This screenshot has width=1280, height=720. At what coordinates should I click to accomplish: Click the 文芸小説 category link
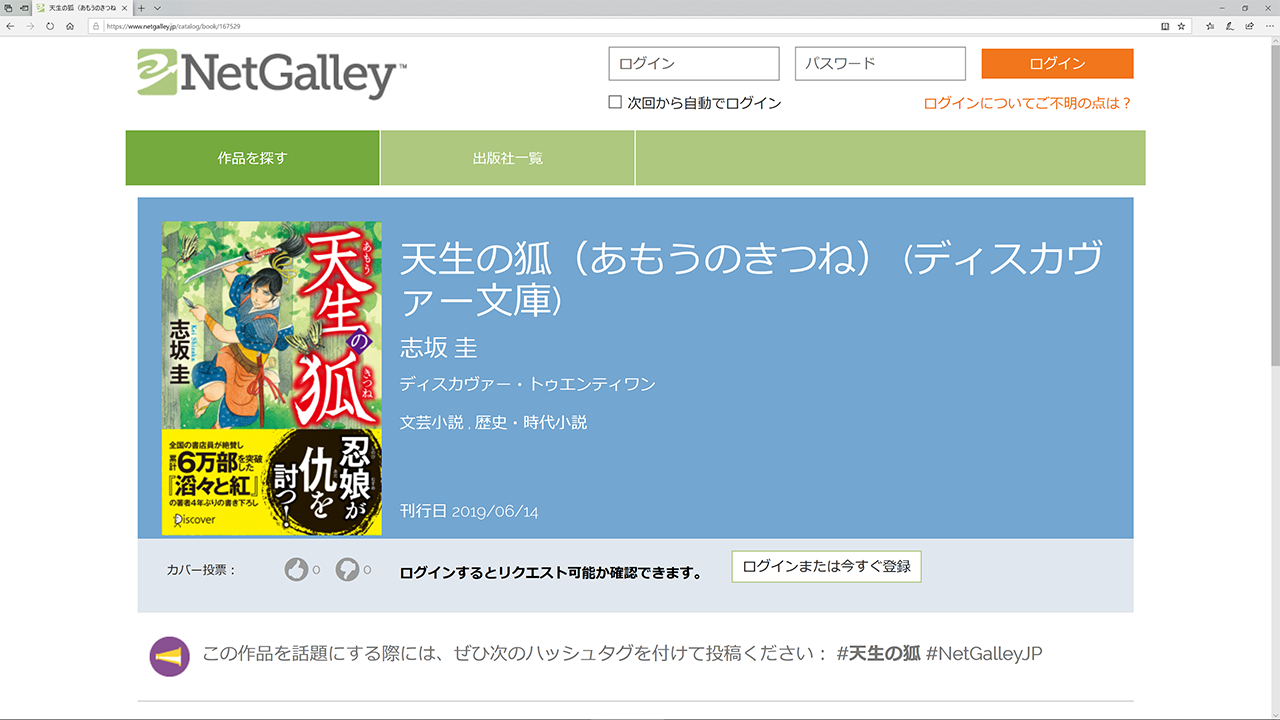431,422
